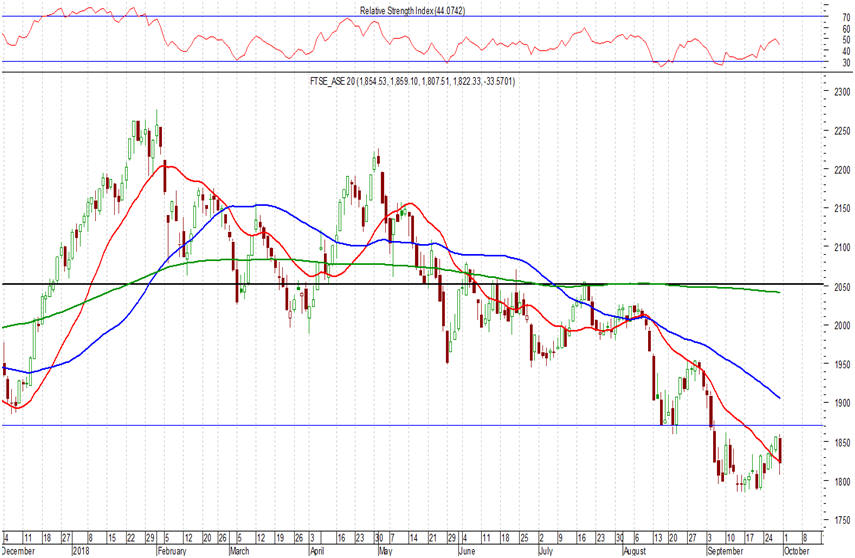Screen dimensions: 855x558
Task: Click the 2250 price axis label
Action: (842, 131)
